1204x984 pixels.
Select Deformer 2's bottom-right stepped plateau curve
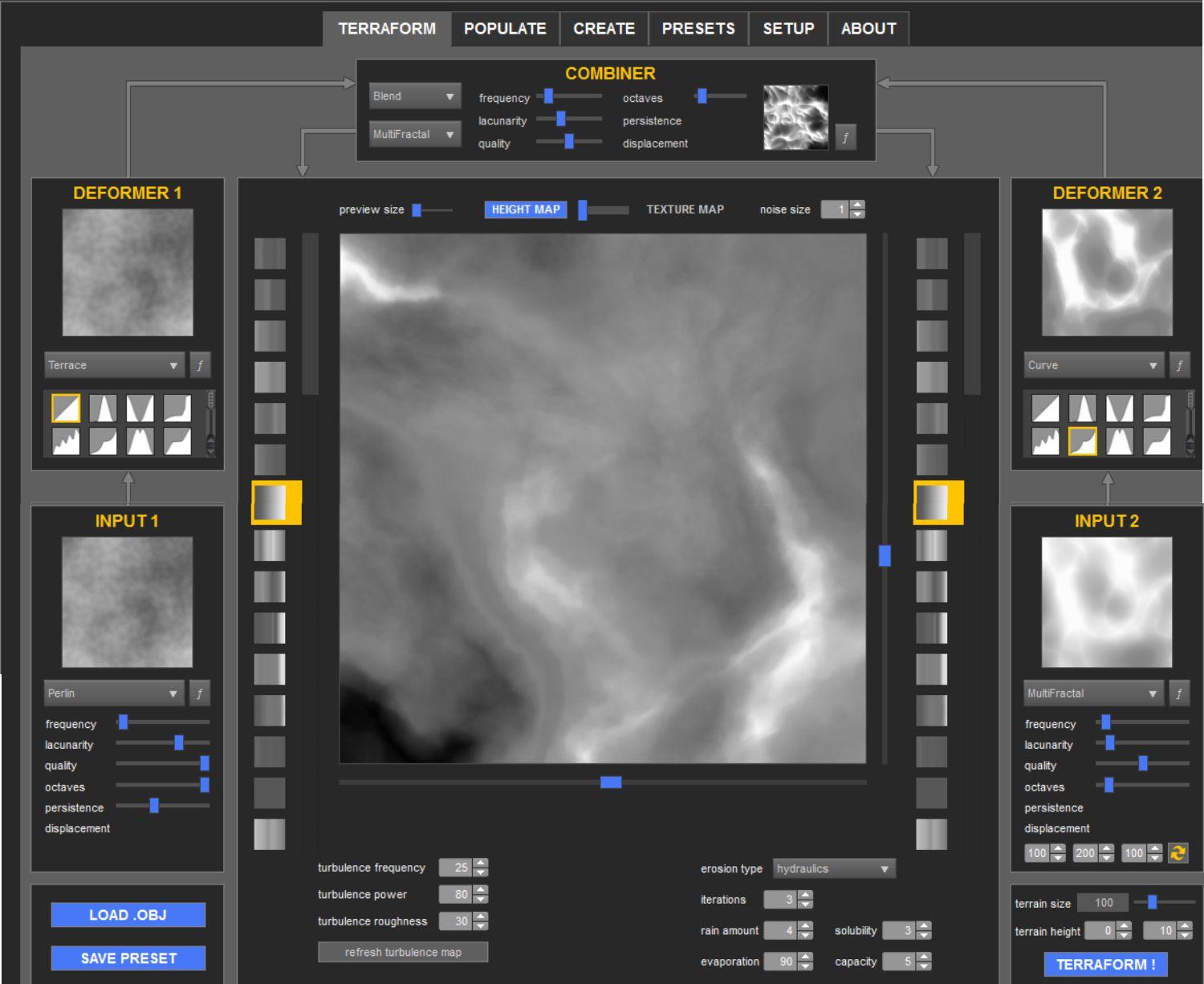point(1157,441)
